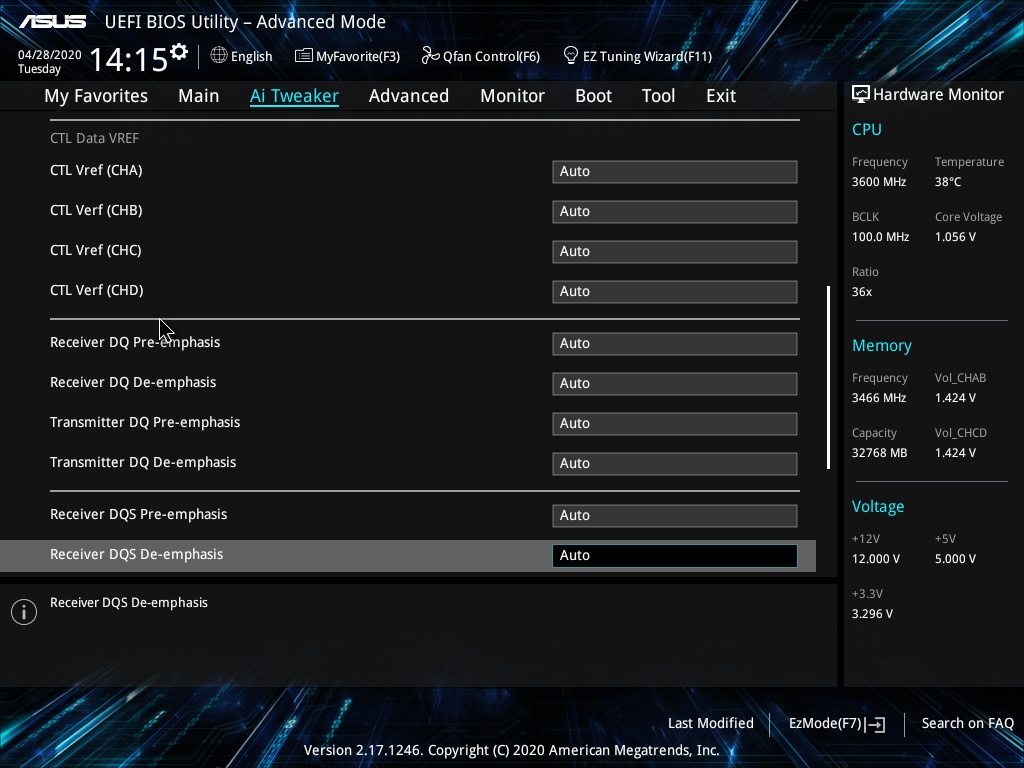Open the Tool tab
This screenshot has width=1024, height=768.
pos(658,96)
